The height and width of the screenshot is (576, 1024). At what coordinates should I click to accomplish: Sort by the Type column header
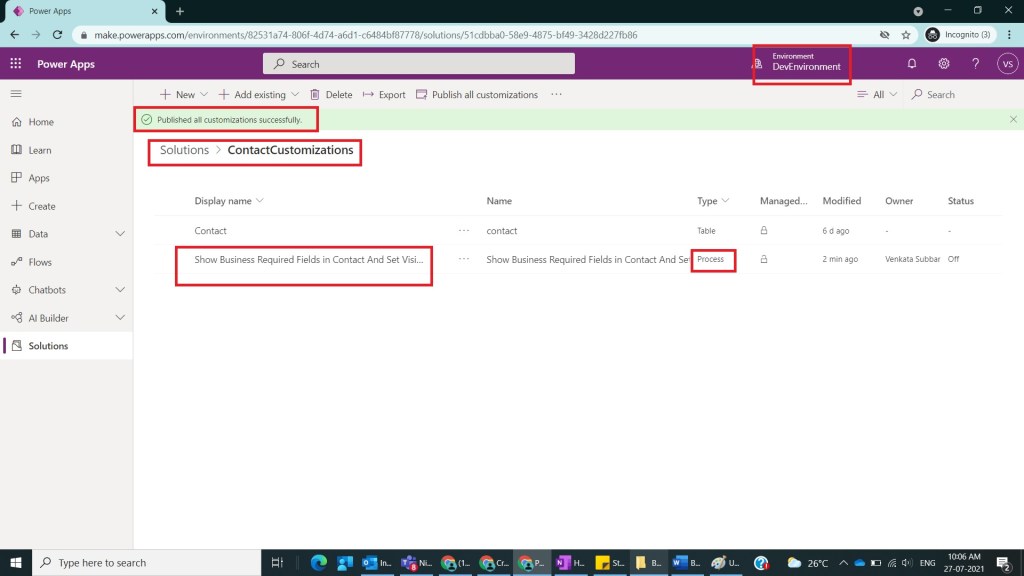coord(712,201)
